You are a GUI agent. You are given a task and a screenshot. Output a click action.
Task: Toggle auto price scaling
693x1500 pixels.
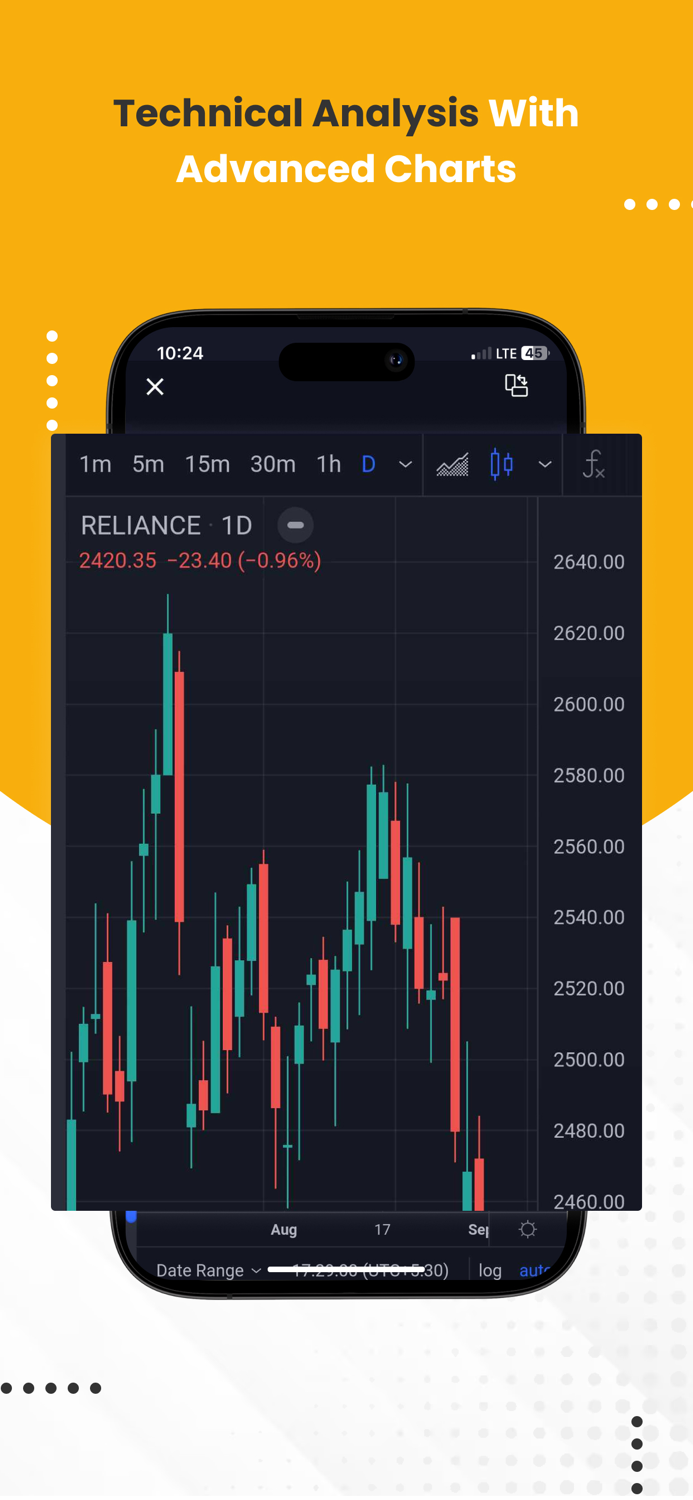[535, 1270]
